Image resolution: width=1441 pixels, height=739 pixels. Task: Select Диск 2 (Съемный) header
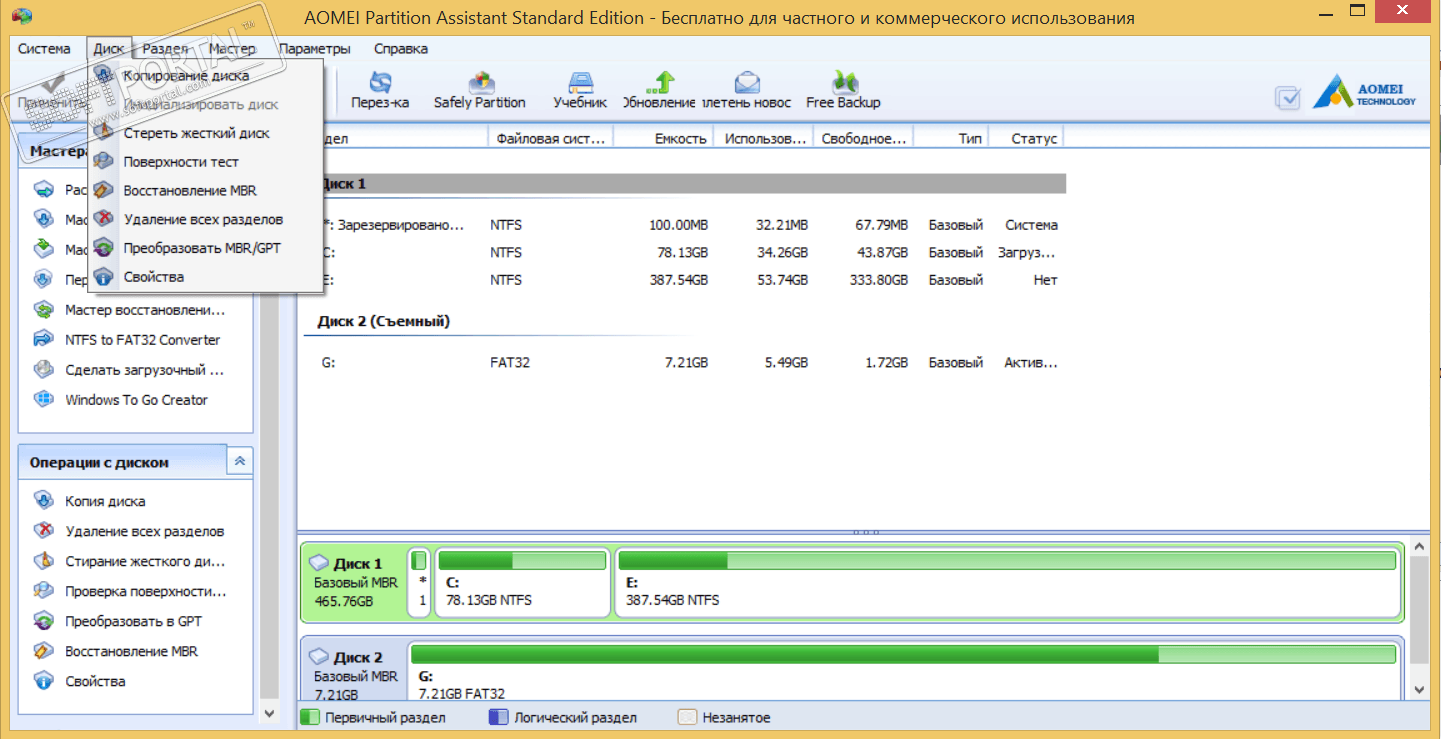pos(384,321)
